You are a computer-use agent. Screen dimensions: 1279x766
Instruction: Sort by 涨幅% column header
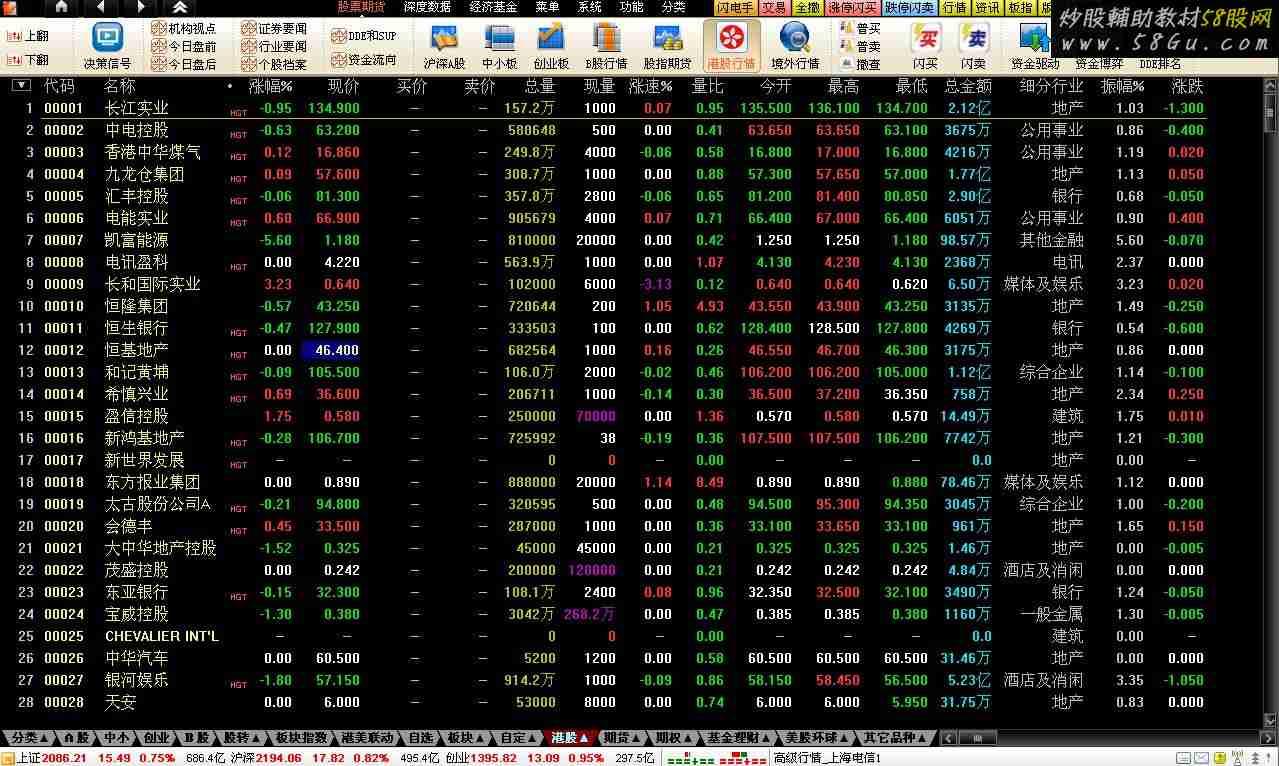(x=270, y=87)
